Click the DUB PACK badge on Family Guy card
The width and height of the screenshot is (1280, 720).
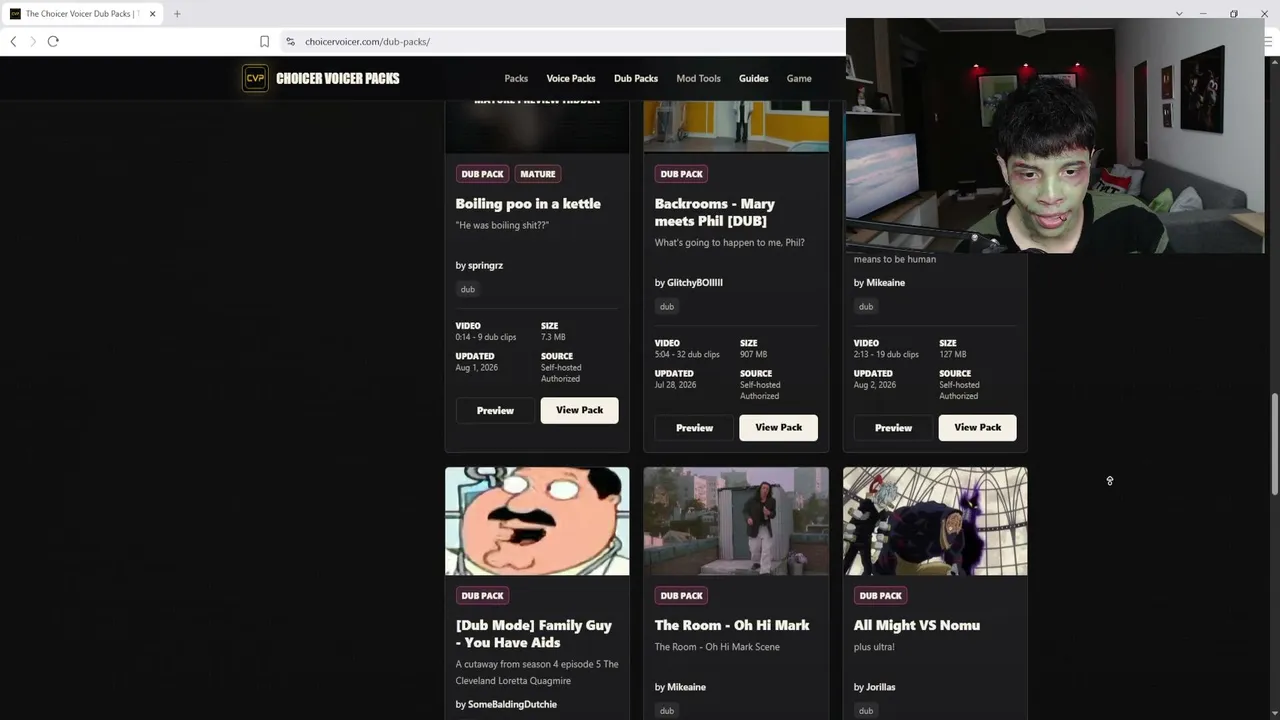(x=482, y=596)
